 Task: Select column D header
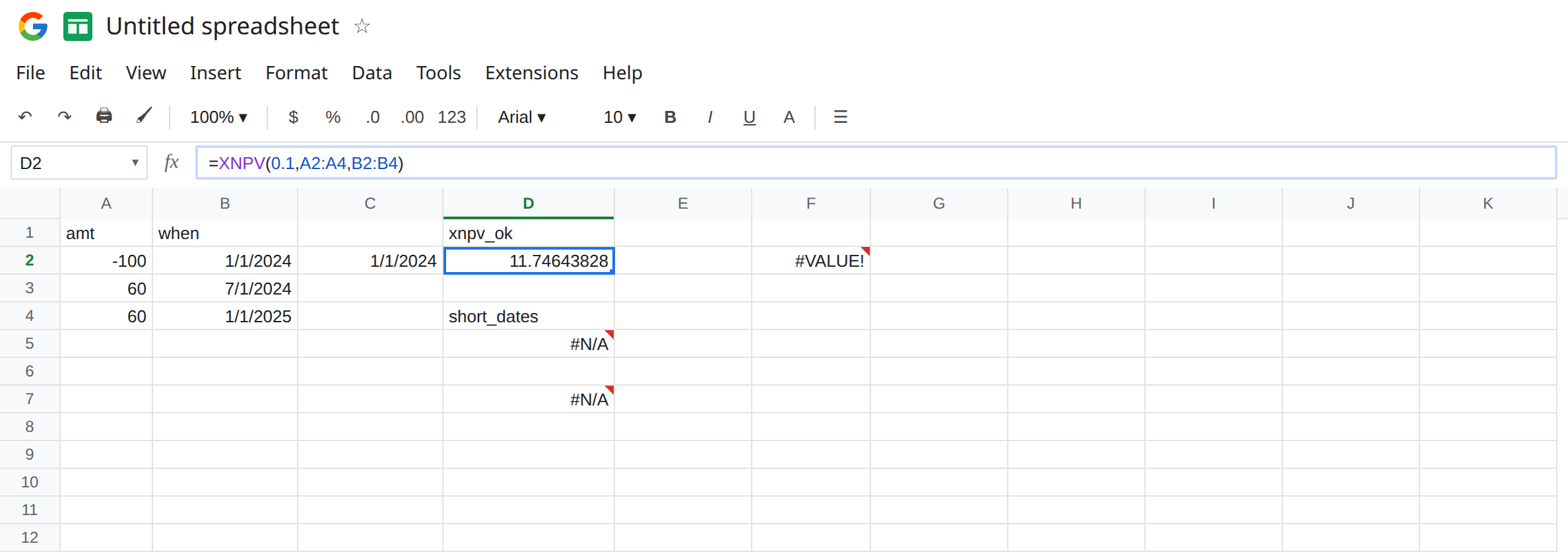pyautogui.click(x=529, y=203)
